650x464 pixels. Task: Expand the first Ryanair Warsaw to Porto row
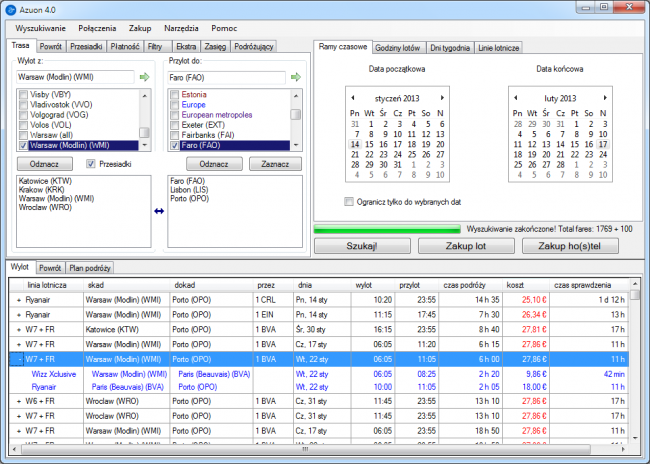click(x=19, y=298)
